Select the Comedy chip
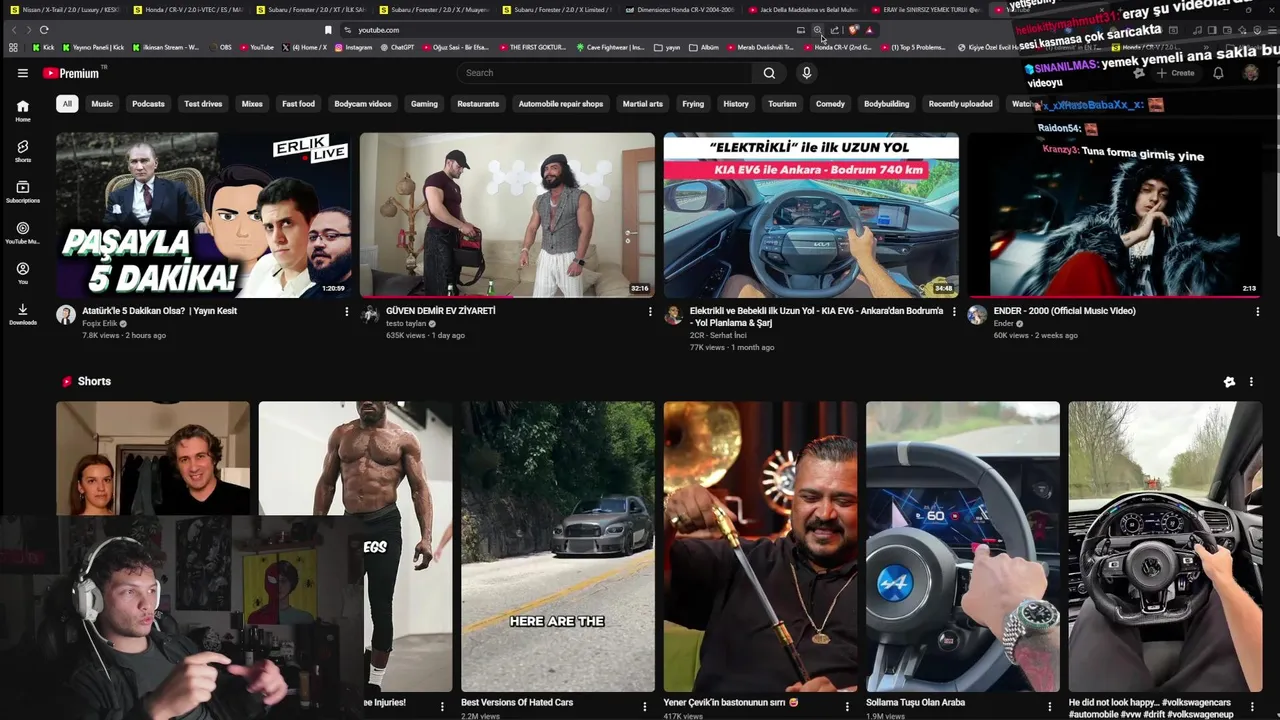 830,104
